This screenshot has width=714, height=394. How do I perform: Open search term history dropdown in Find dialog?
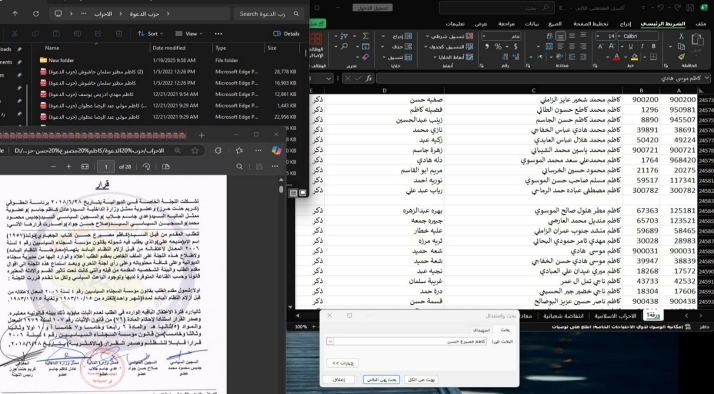[x=330, y=341]
